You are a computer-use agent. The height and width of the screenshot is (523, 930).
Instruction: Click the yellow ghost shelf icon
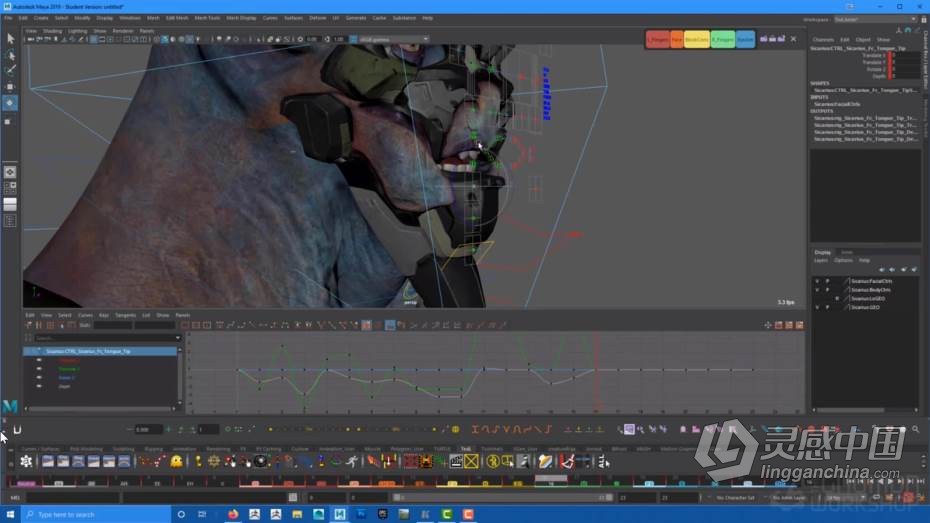pyautogui.click(x=176, y=461)
